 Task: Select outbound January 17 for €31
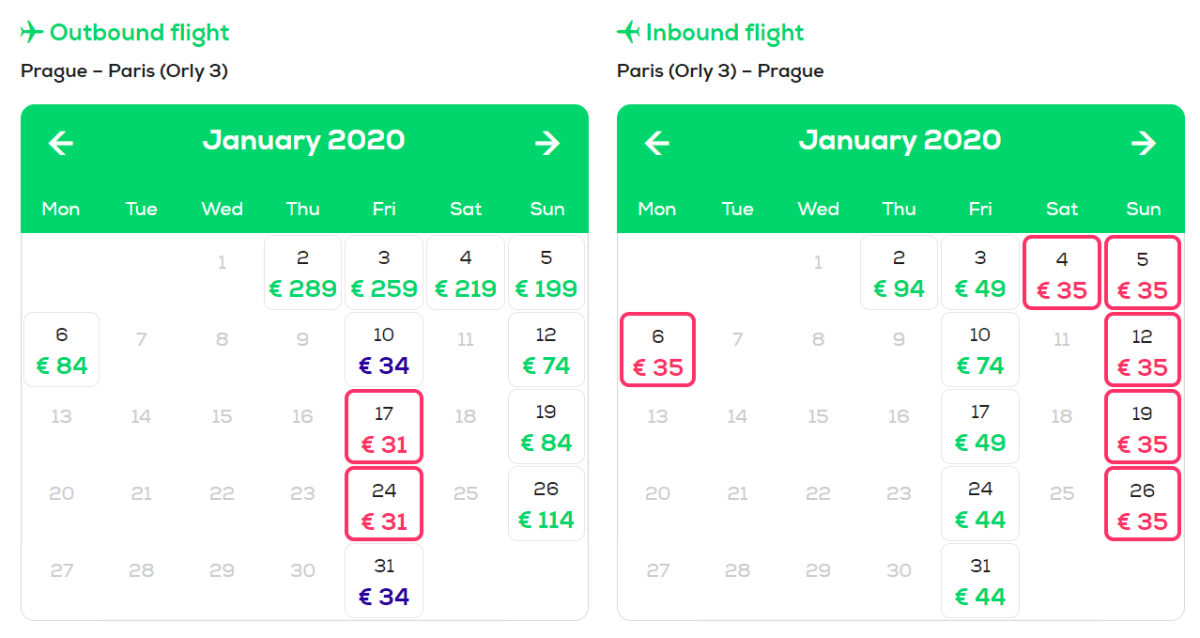coord(384,428)
